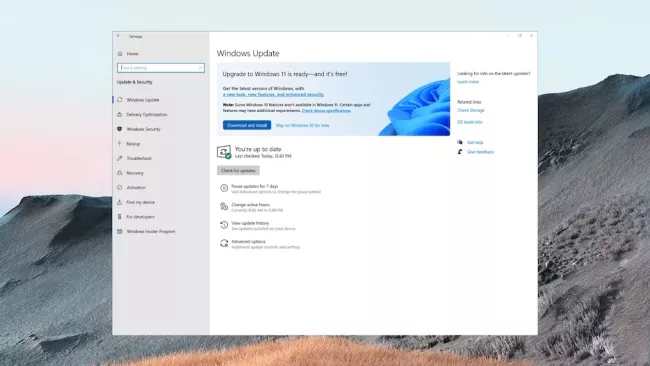
Task: Click the up-to-date status icon
Action: point(224,152)
